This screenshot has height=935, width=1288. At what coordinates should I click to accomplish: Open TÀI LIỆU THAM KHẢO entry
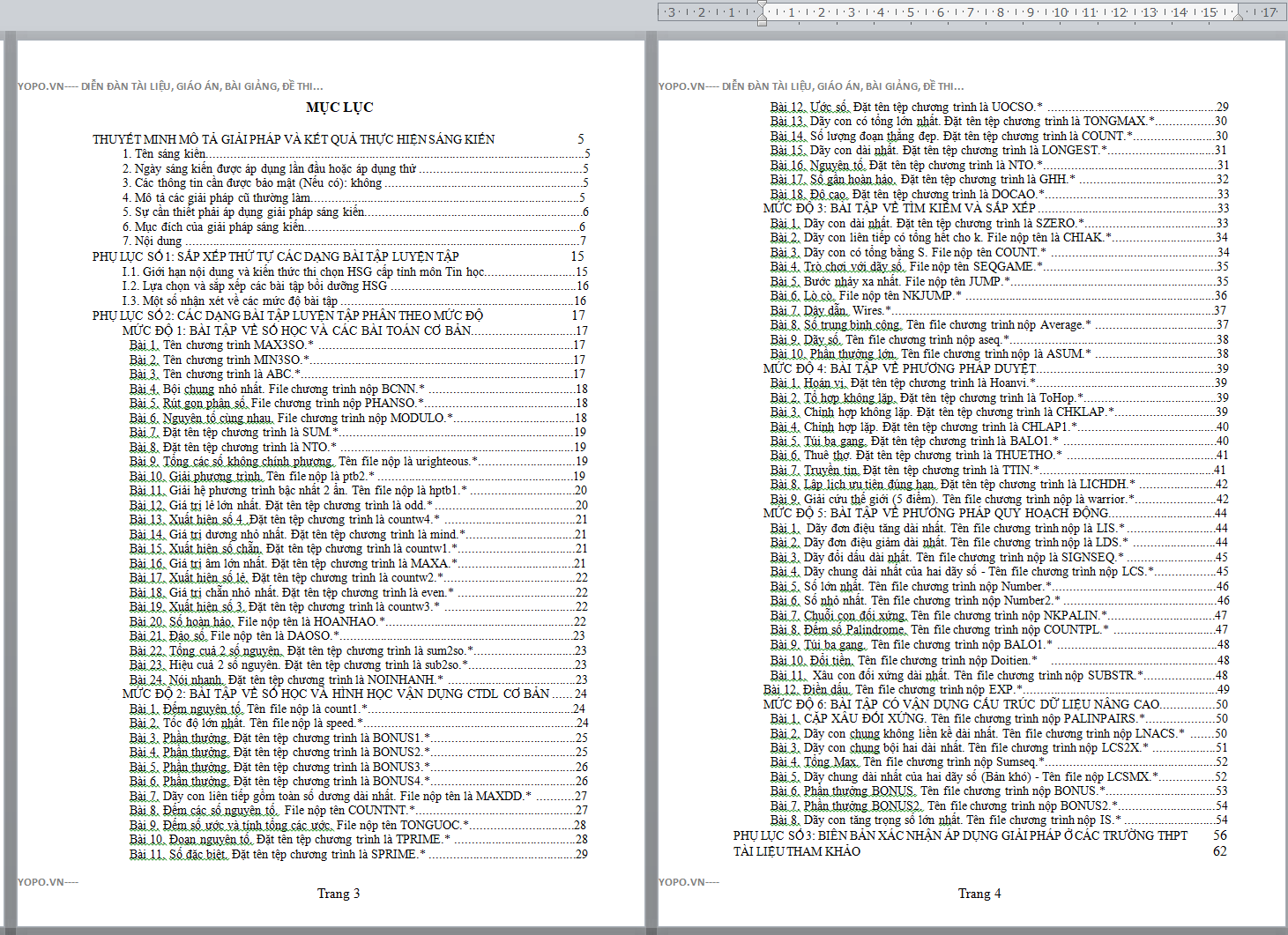980,851
